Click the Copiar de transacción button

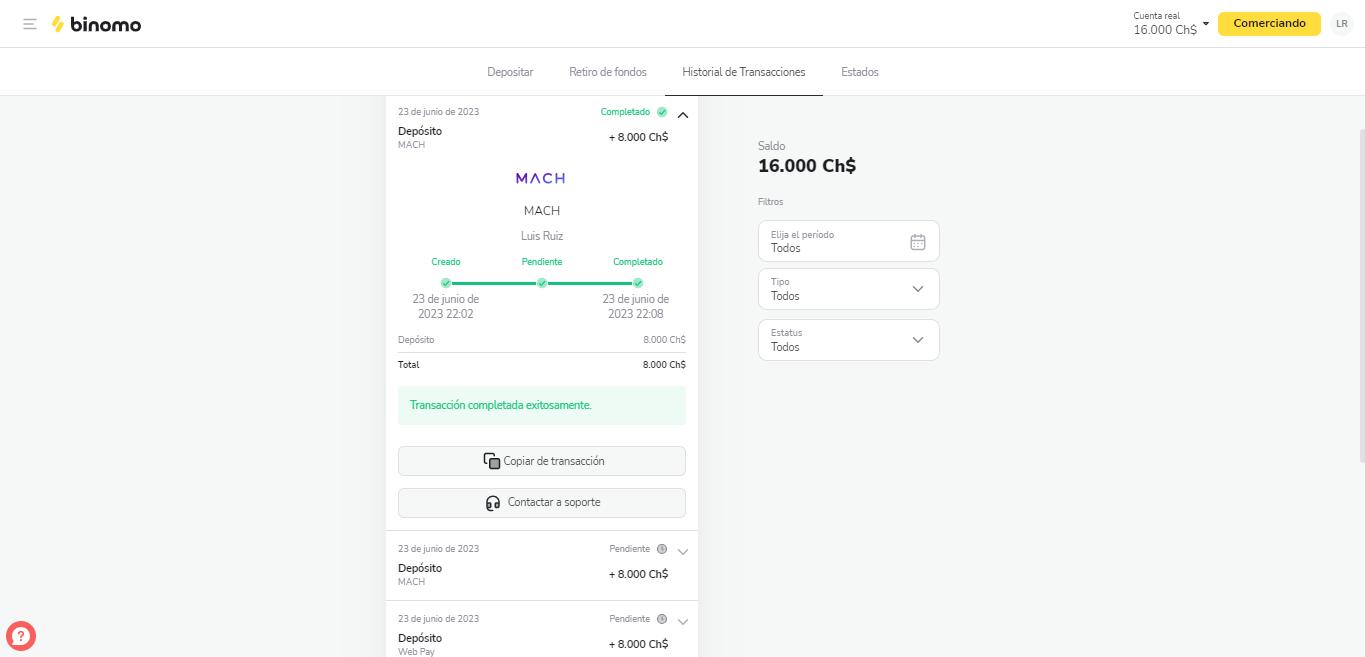(x=542, y=461)
